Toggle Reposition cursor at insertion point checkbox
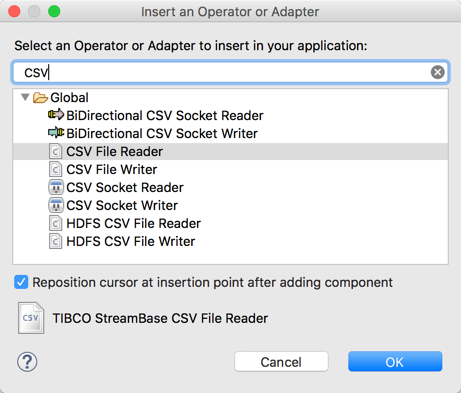Viewport: 461px width, 393px height. coord(21,282)
